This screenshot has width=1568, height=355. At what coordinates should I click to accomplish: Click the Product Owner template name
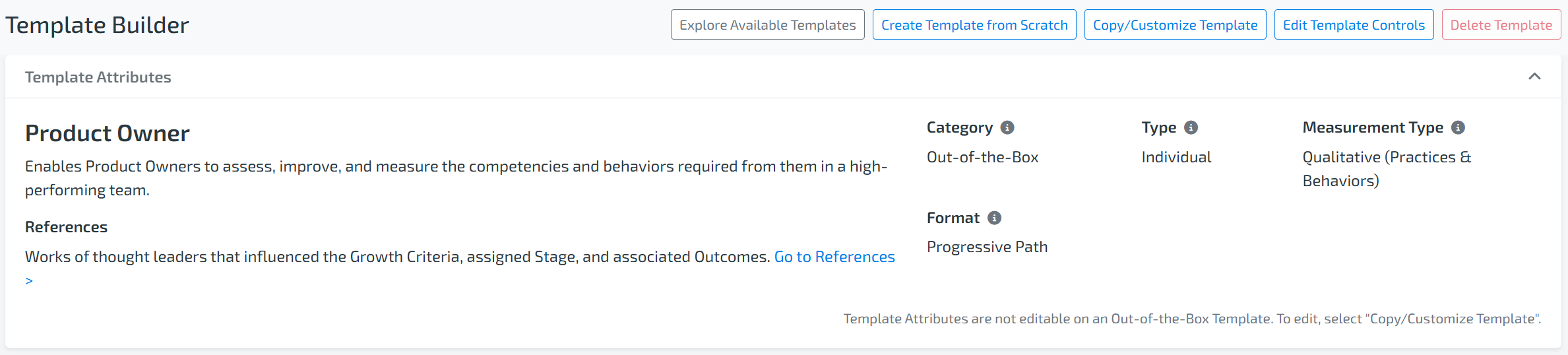coord(108,133)
